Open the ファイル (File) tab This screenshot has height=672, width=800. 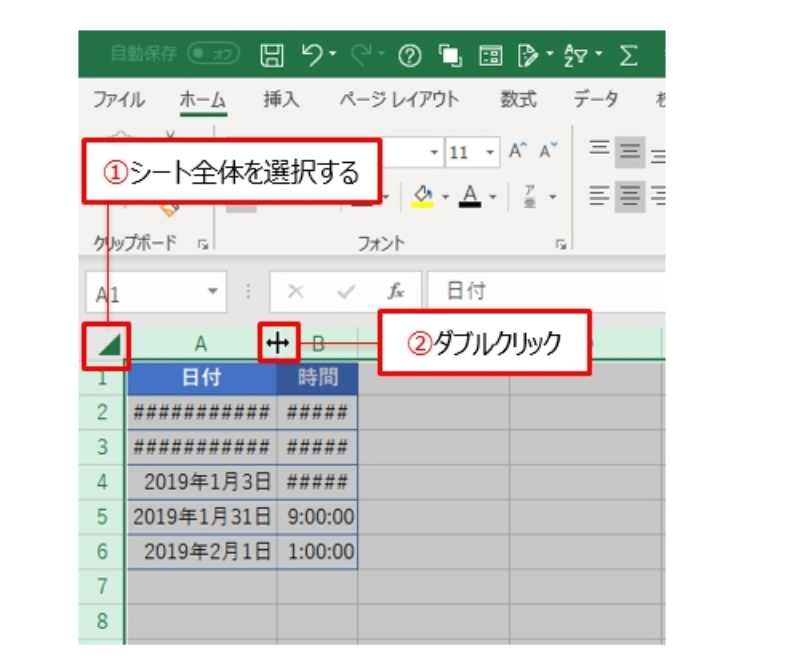click(118, 100)
